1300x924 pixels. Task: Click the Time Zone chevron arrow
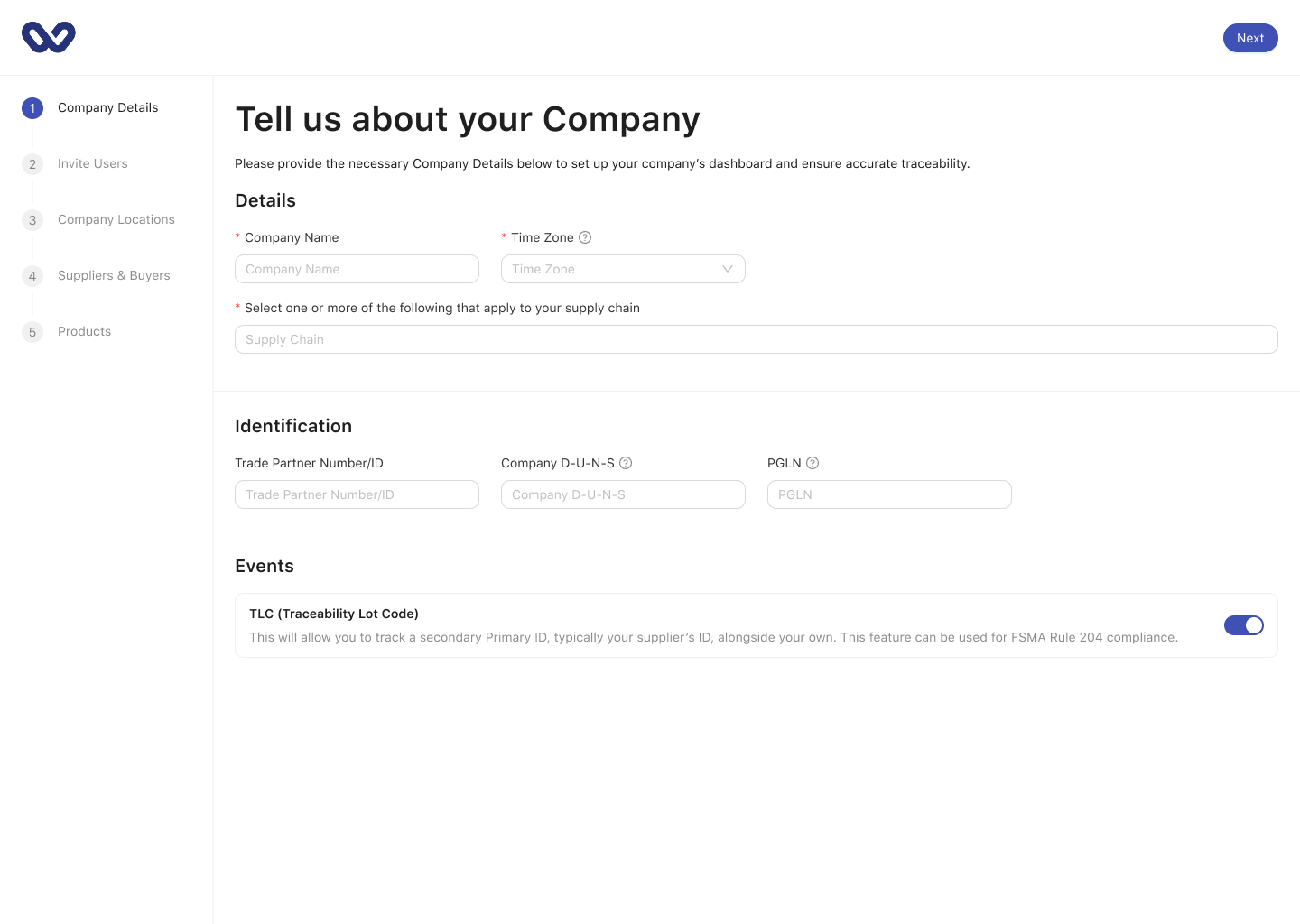728,269
